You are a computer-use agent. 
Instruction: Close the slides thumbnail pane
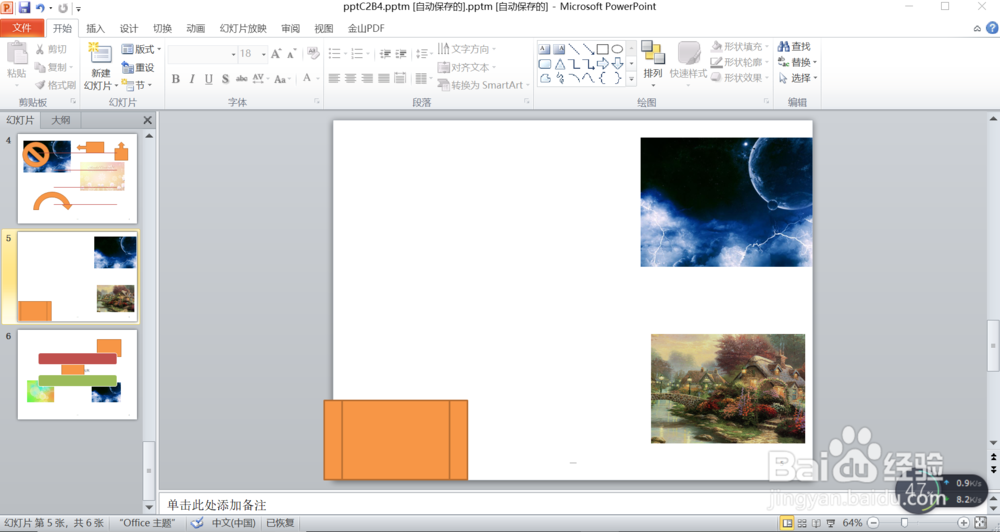[x=147, y=120]
